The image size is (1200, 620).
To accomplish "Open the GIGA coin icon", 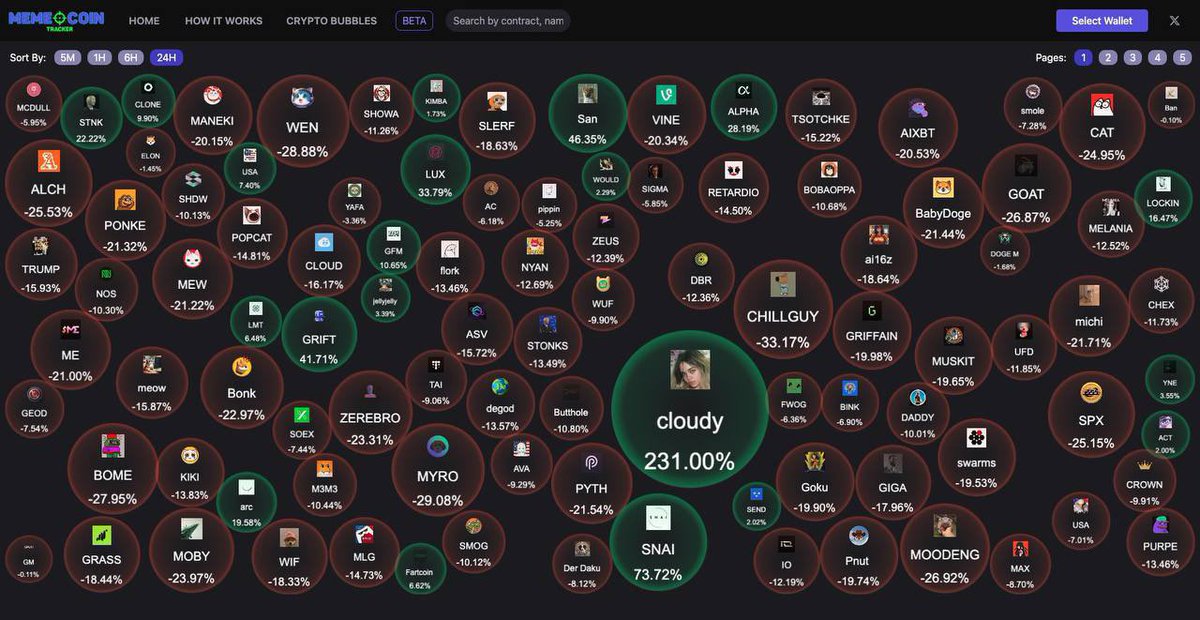I will (893, 463).
